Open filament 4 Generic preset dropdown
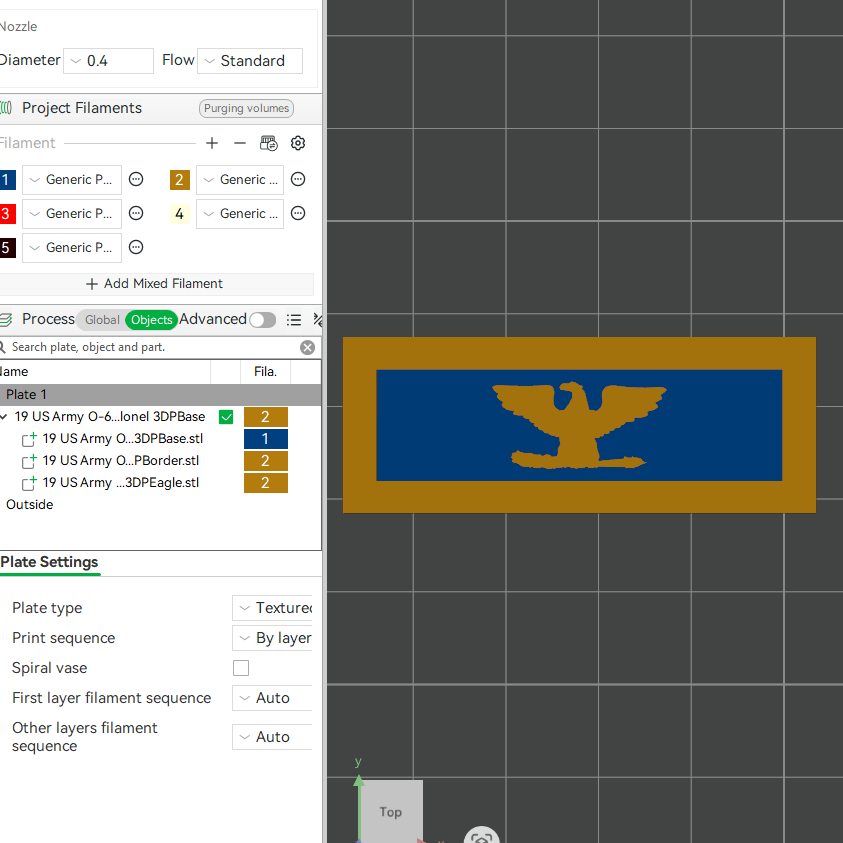 240,213
